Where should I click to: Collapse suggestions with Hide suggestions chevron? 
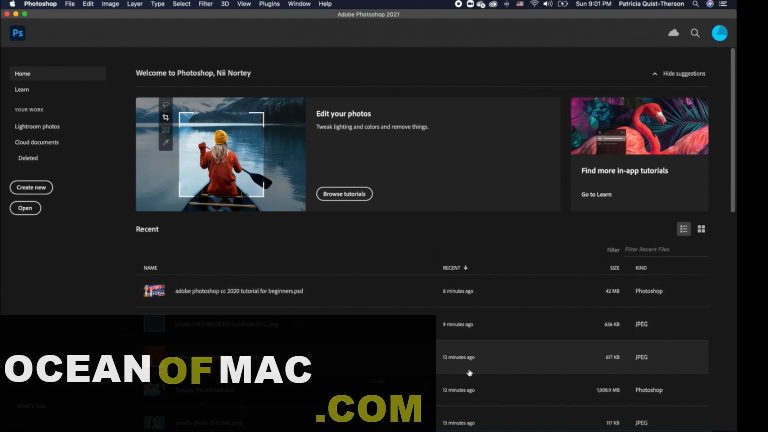pyautogui.click(x=654, y=74)
